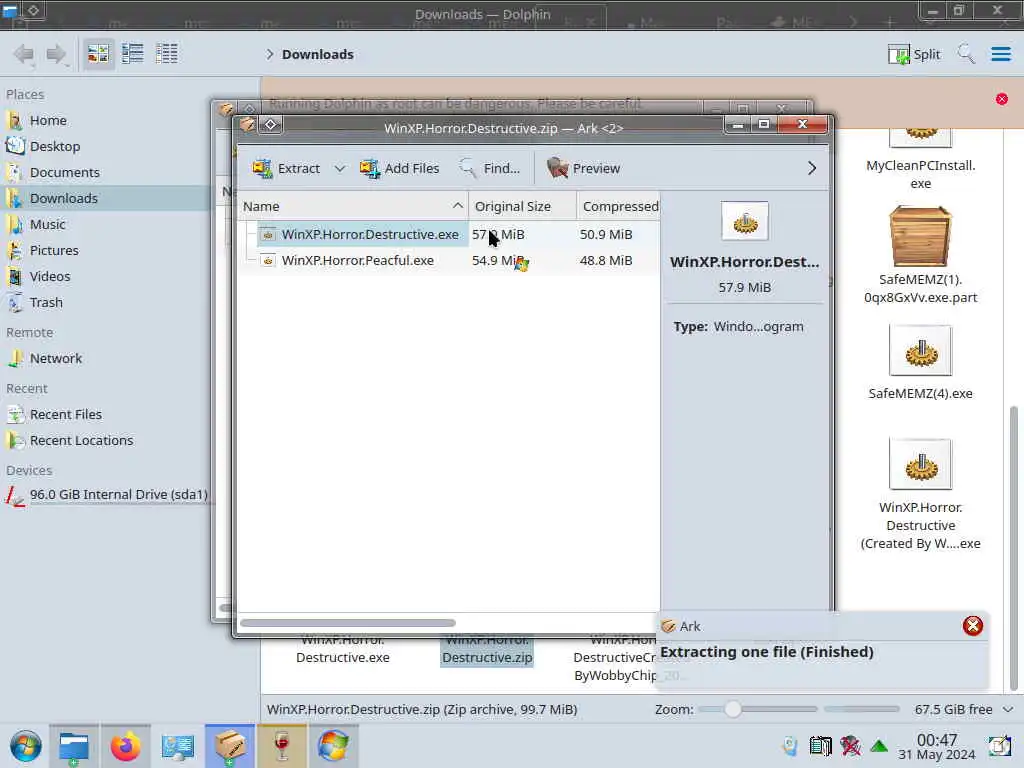Click Ark horizontal scrollbar
1024x768 pixels.
[x=347, y=623]
